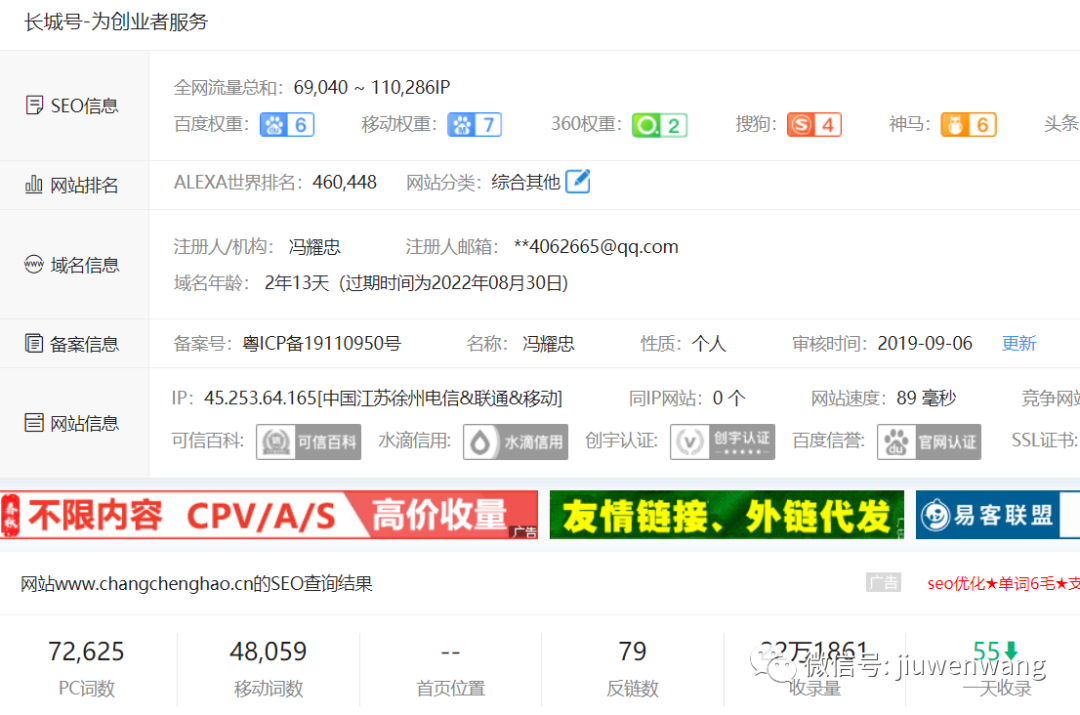Click the 名称 value 冯耀忠 in 备案信息
1080x715 pixels.
[x=548, y=343]
